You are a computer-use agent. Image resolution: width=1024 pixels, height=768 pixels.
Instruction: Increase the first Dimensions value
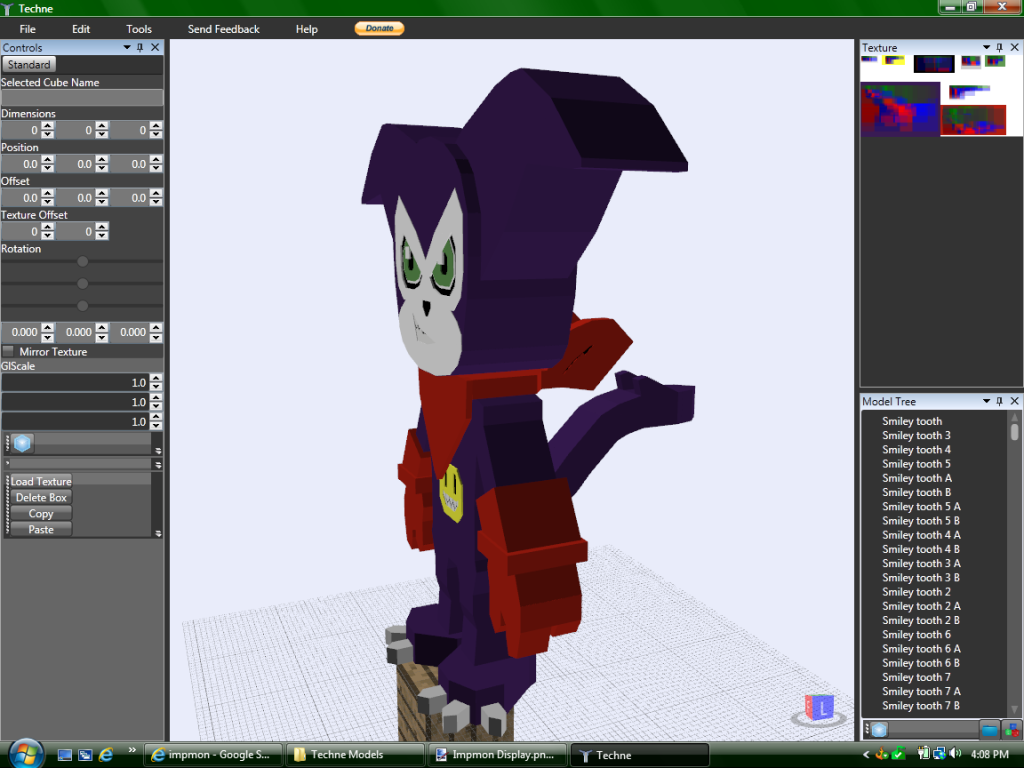(x=48, y=126)
